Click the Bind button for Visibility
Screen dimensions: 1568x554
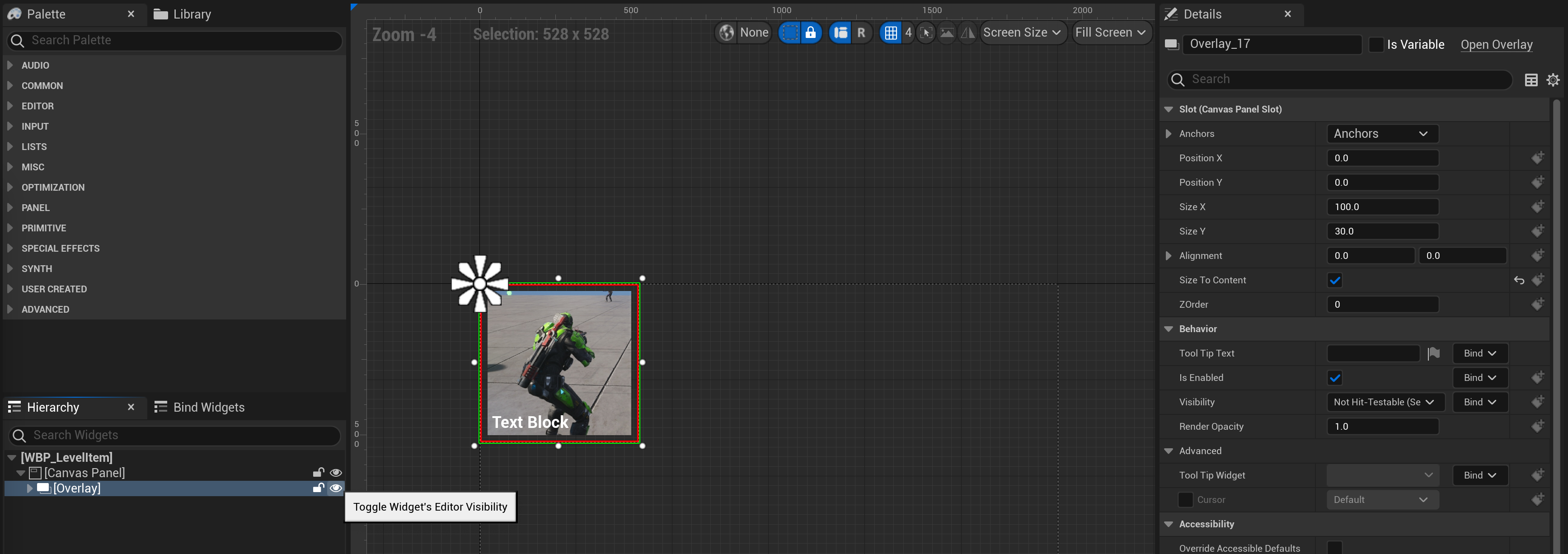(1480, 402)
